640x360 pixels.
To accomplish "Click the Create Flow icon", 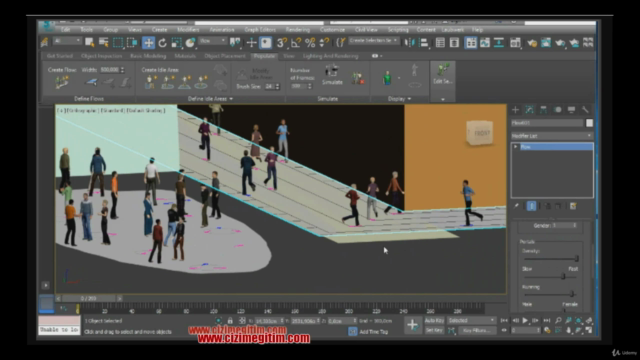I will (62, 82).
